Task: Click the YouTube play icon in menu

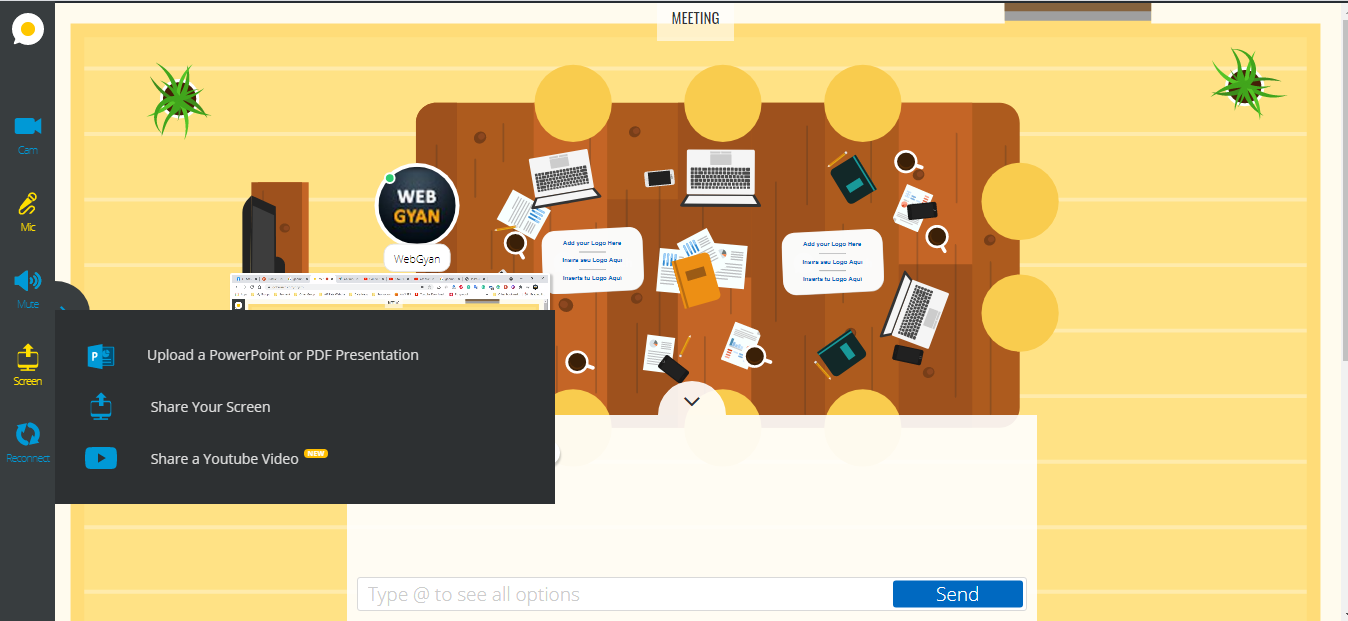Action: [101, 458]
